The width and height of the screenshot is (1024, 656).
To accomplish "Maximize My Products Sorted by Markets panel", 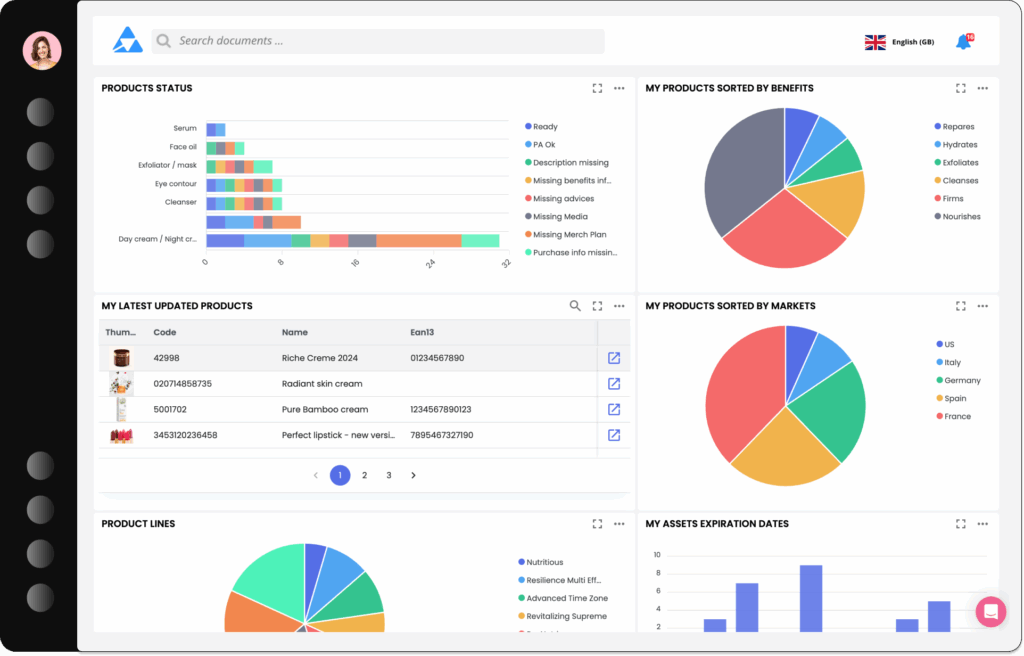I will (x=960, y=306).
